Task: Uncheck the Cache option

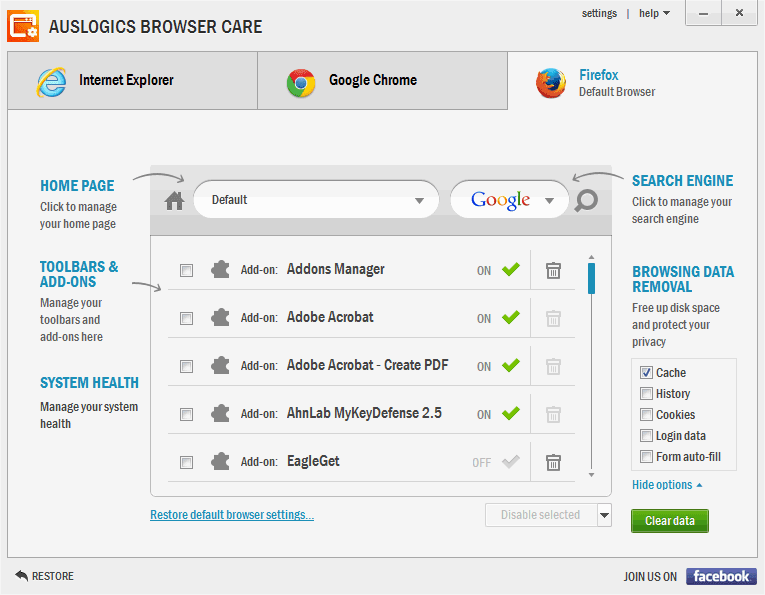Action: (646, 373)
